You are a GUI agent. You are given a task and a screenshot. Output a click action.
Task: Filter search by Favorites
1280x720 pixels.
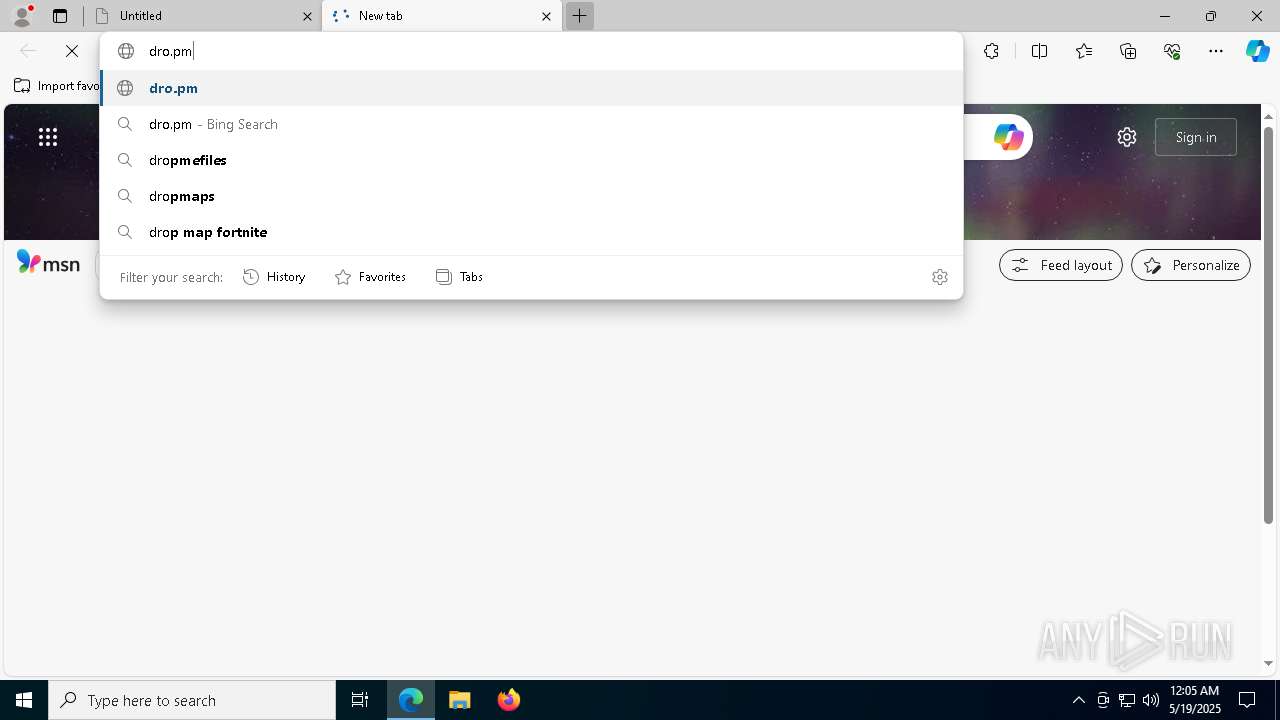(370, 277)
